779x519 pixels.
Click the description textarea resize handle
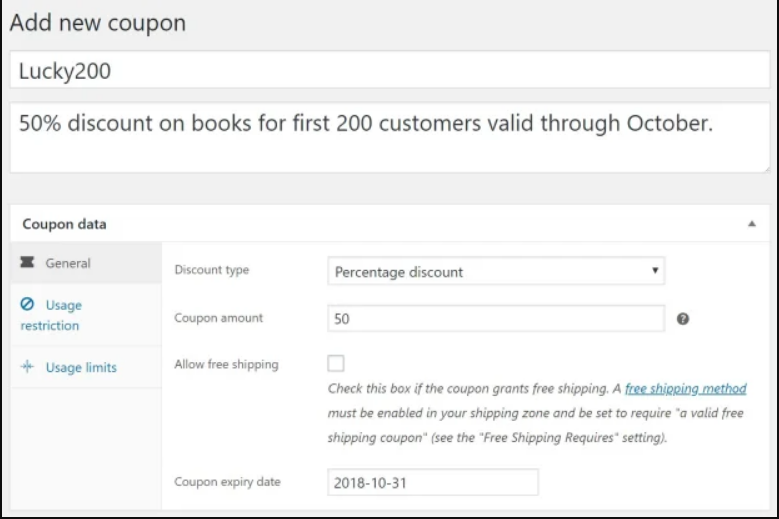point(765,167)
